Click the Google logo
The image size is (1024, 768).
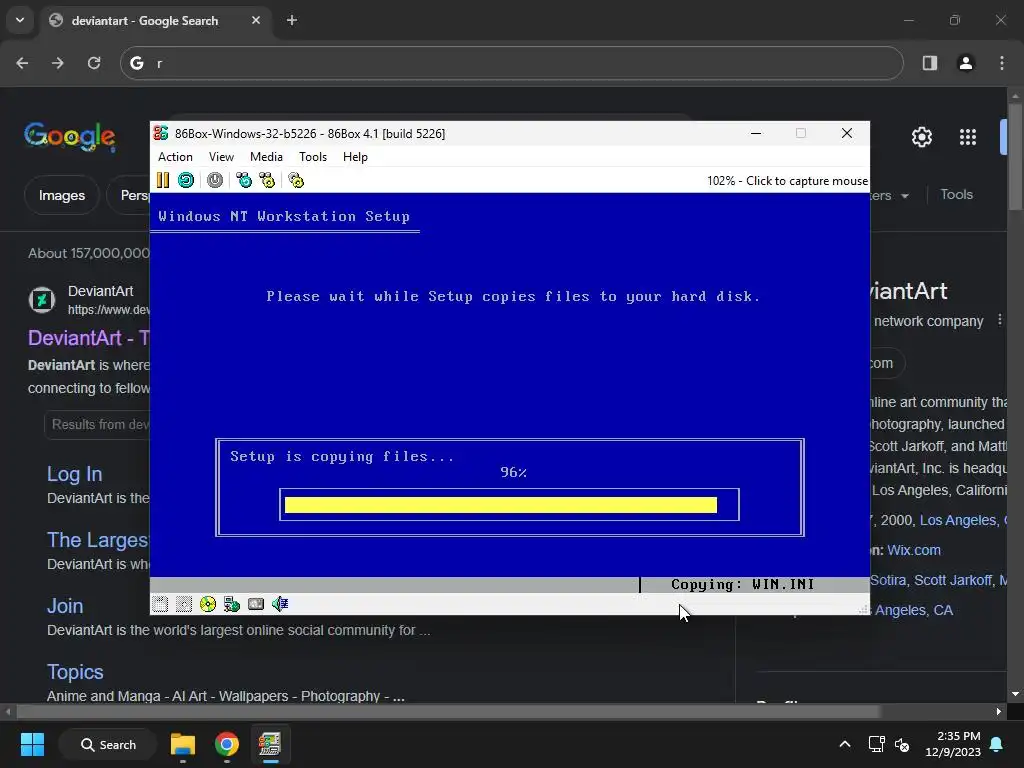point(70,136)
